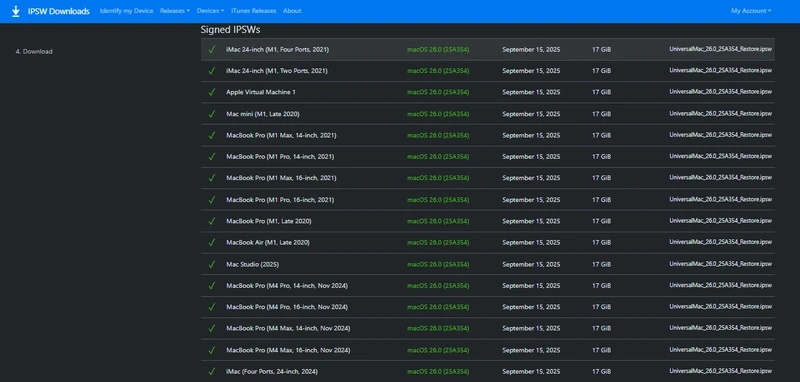Click checkmark for MacBook Pro M4 Max 14-inch

212,328
